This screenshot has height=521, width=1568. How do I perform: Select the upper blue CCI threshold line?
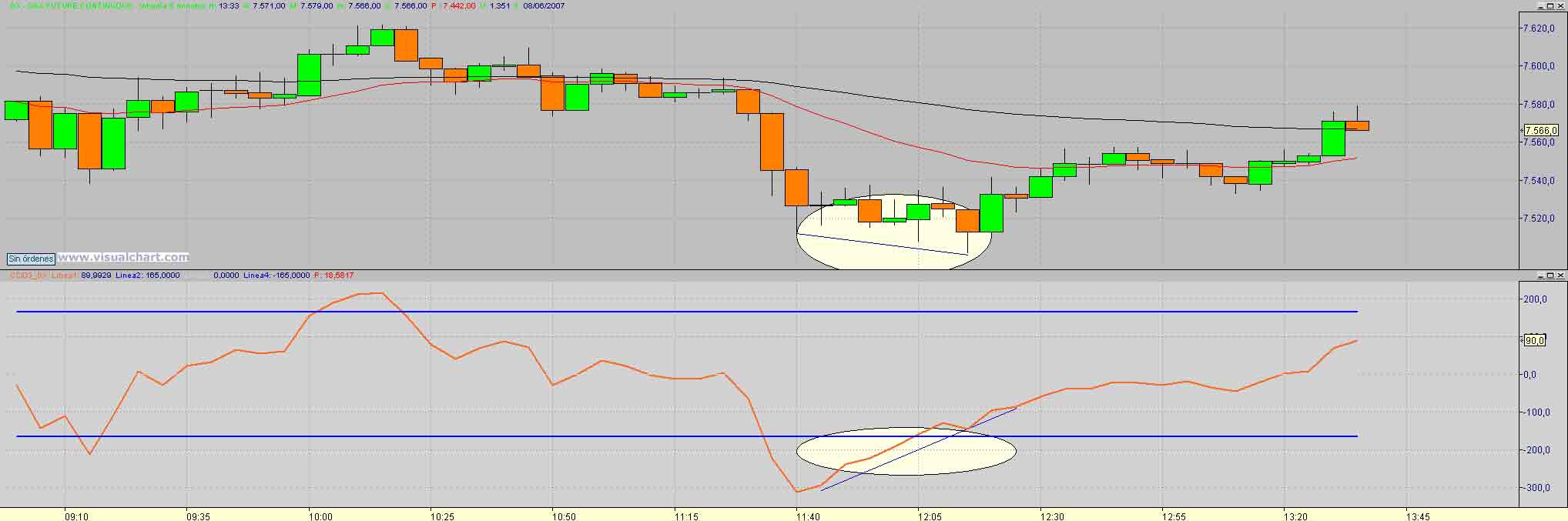click(685, 312)
